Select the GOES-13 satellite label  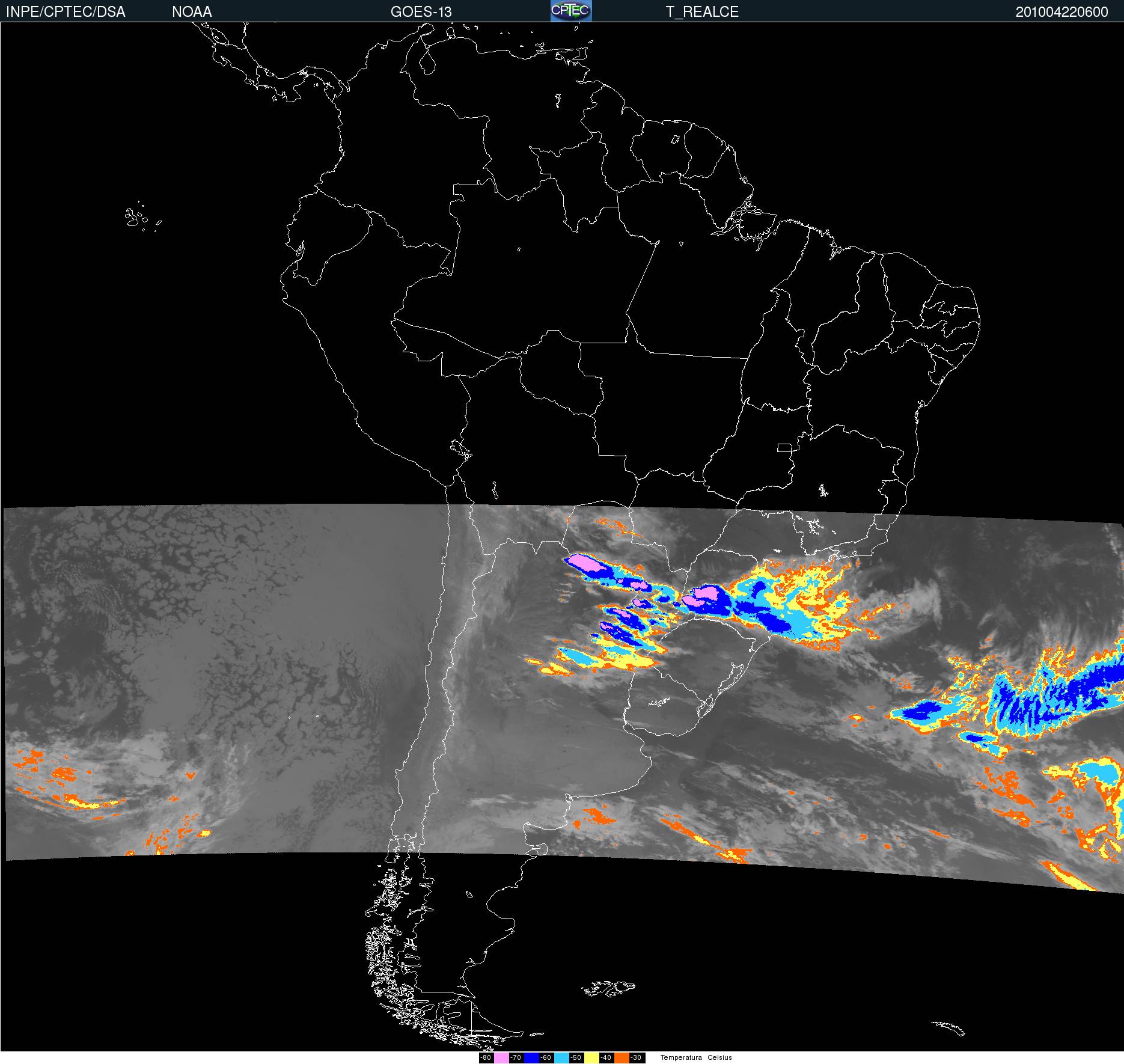tap(421, 12)
